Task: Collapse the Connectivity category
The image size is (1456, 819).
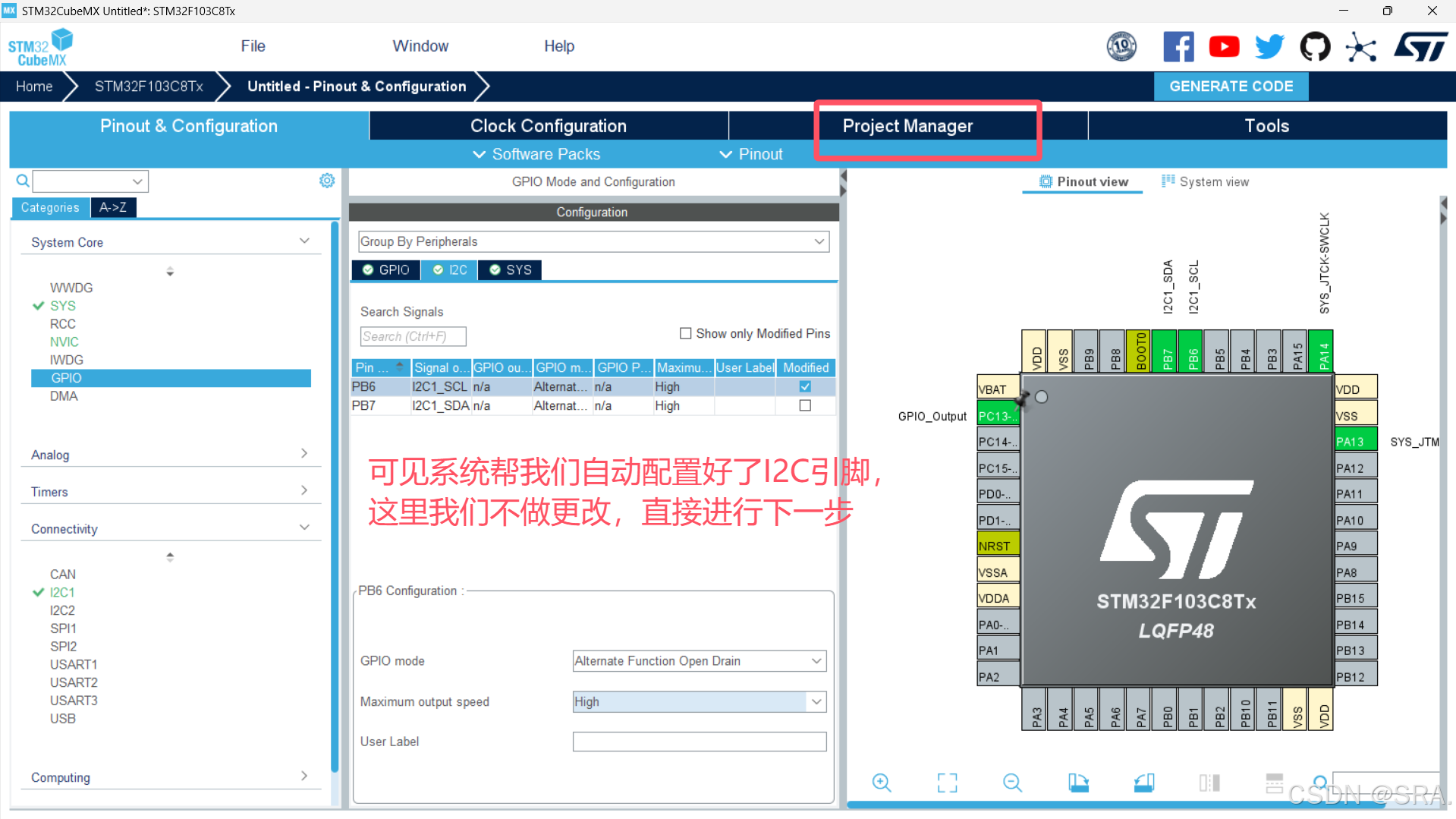Action: [x=305, y=526]
